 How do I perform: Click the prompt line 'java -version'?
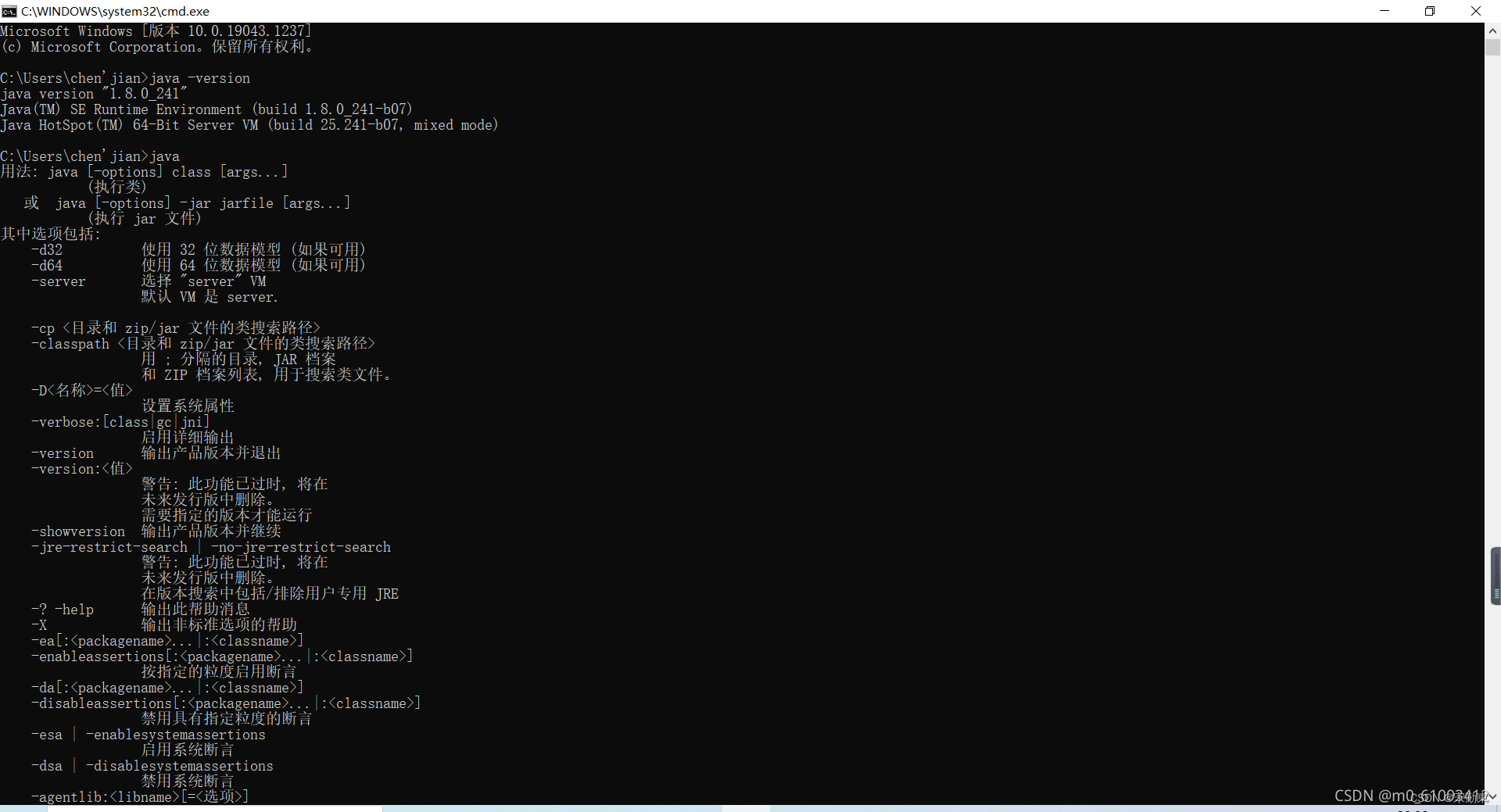tap(125, 78)
